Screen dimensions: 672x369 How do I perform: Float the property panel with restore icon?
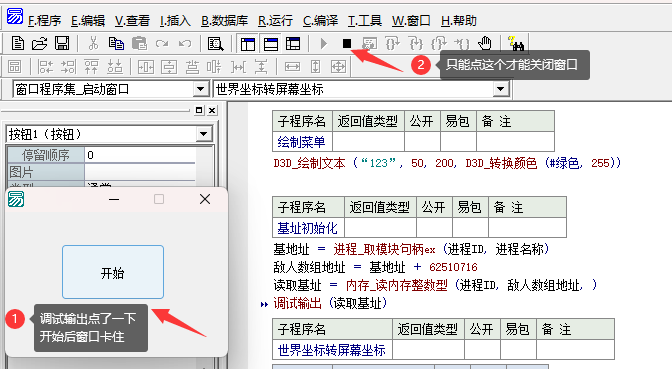pos(199,110)
